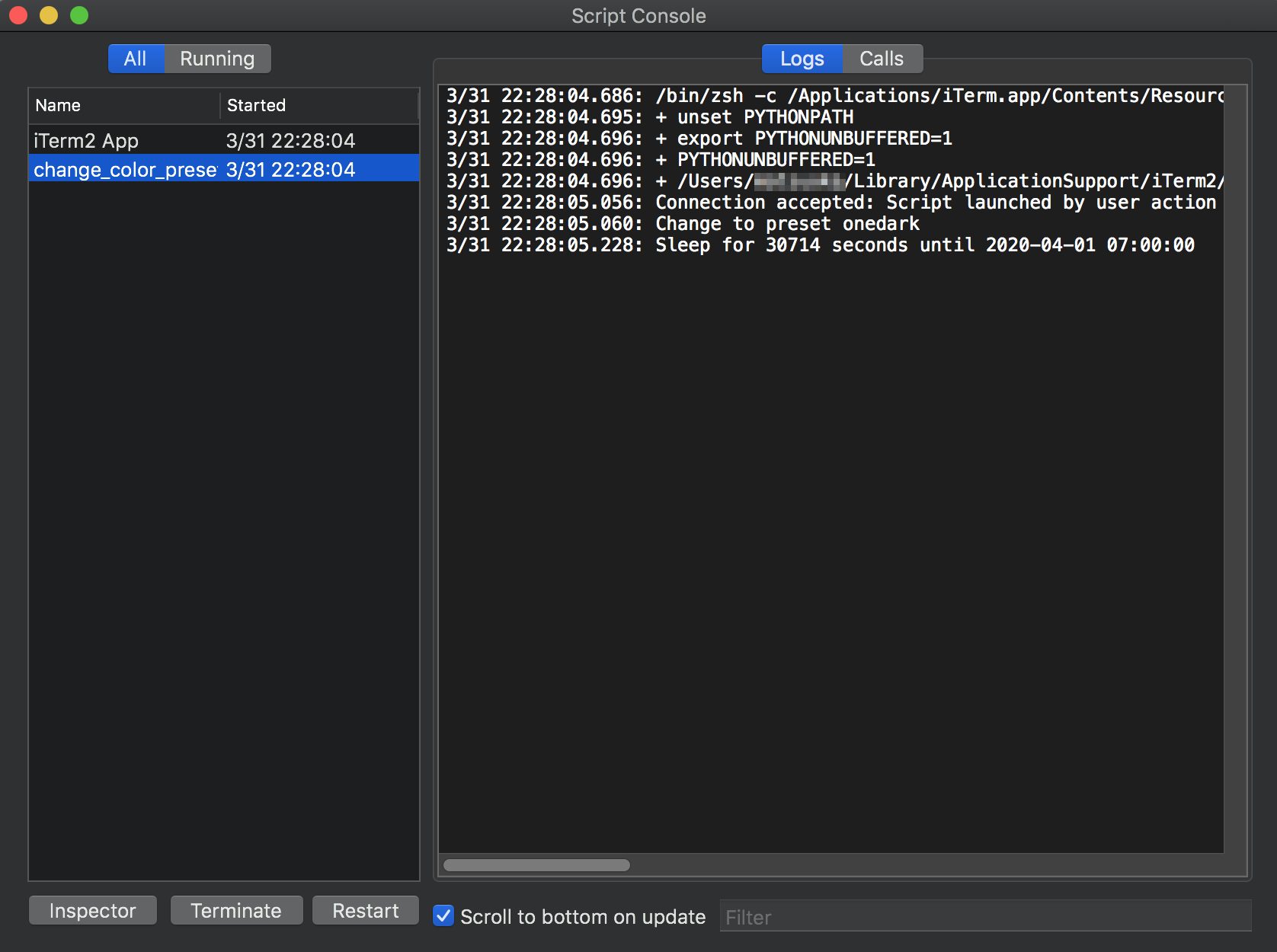The image size is (1277, 952).
Task: Click the horizontal log scrollbar thumb
Action: (x=536, y=865)
